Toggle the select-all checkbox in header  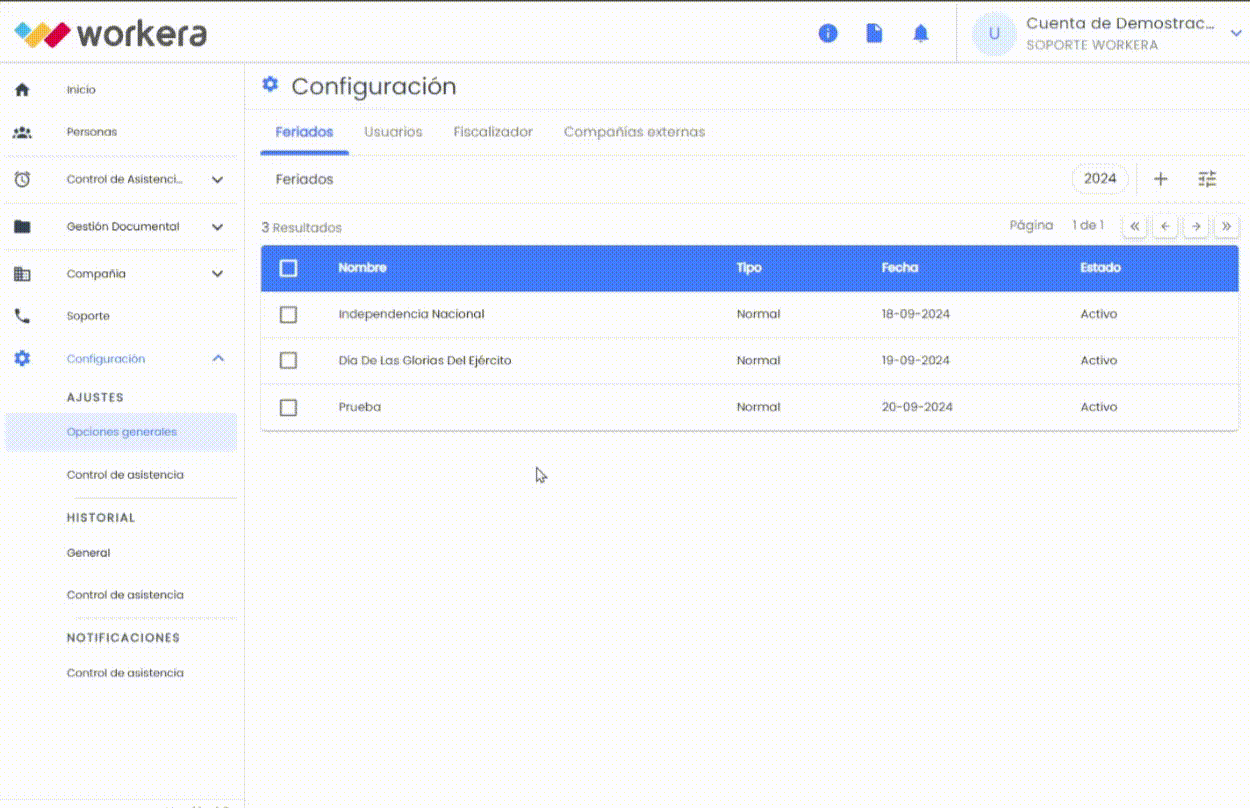coord(289,268)
